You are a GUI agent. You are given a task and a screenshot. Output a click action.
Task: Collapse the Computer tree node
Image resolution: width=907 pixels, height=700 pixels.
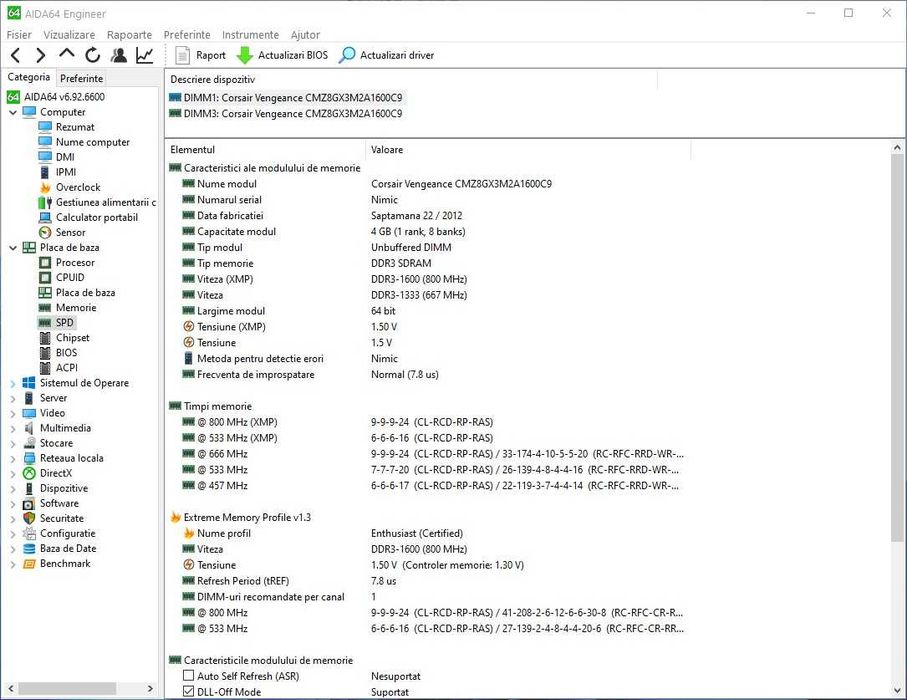click(13, 112)
